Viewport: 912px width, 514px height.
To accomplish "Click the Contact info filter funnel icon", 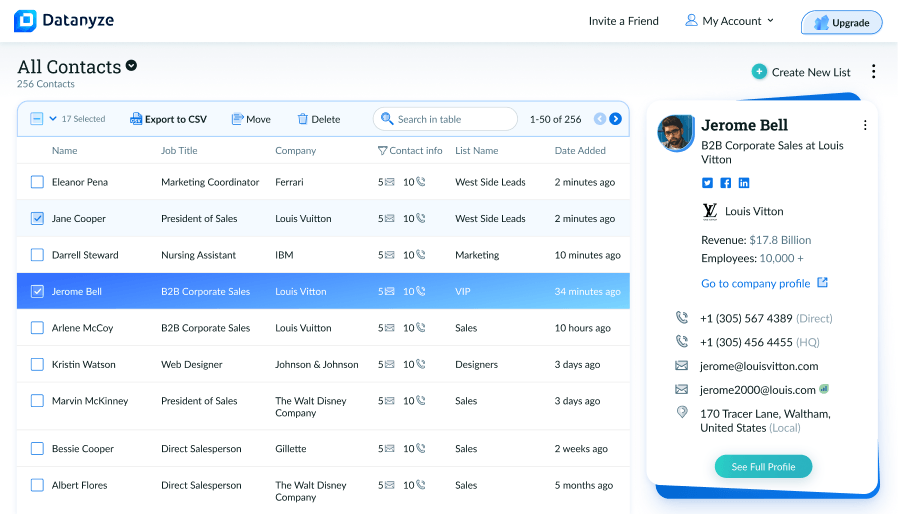I will [x=382, y=151].
